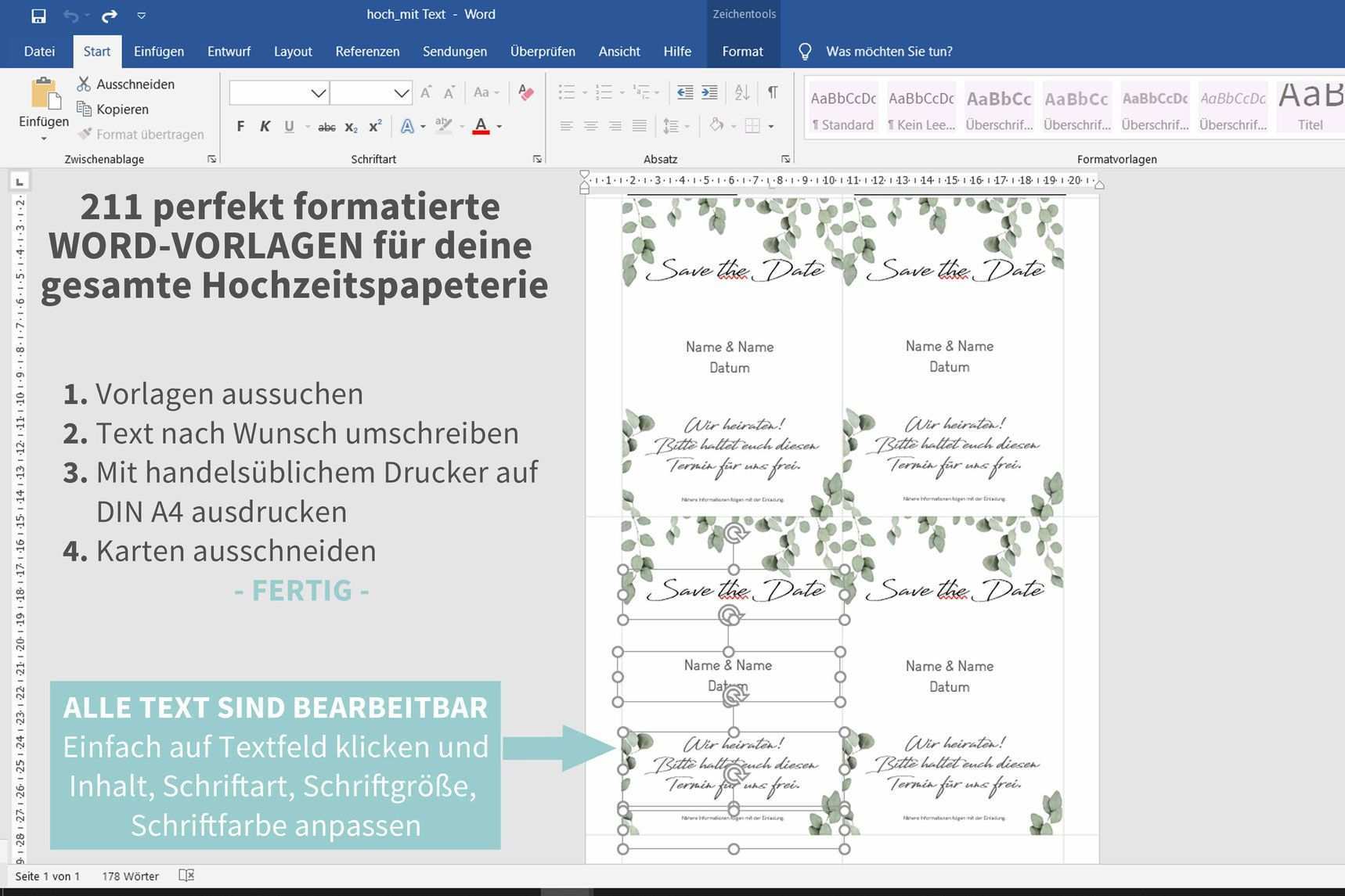
Task: Click the spelling check icon in status bar
Action: [186, 876]
